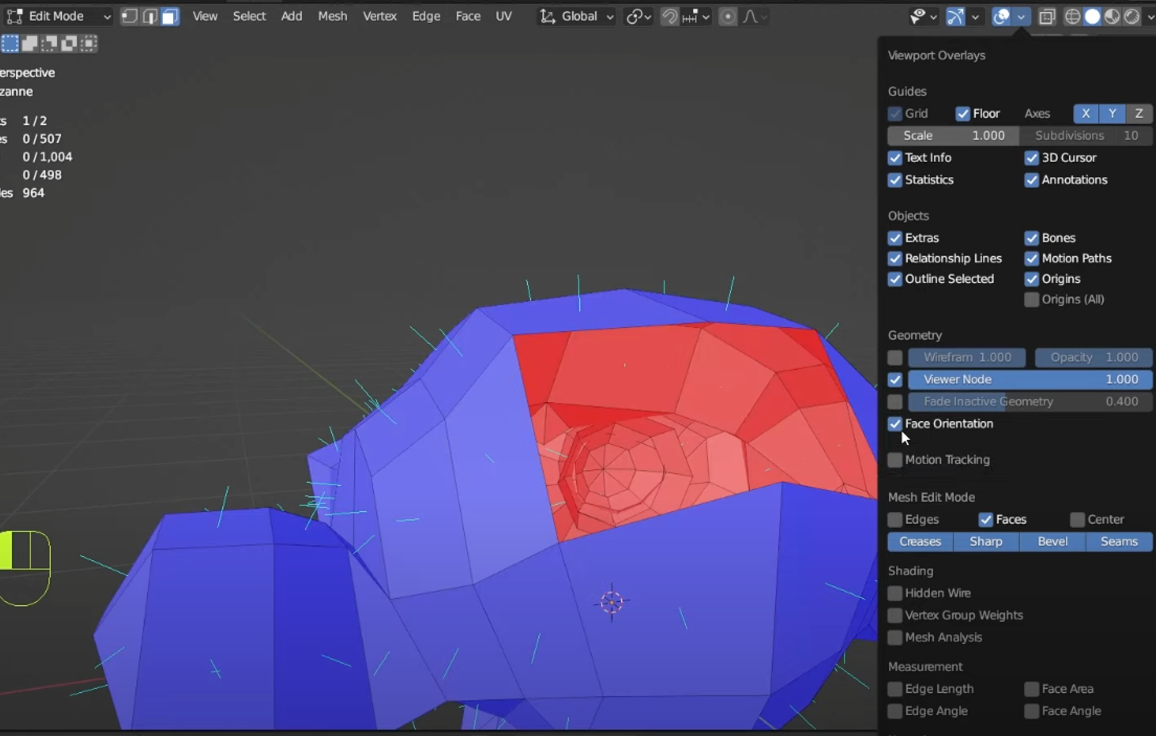Toggle the Sharp button
This screenshot has height=736, width=1156.
986,542
